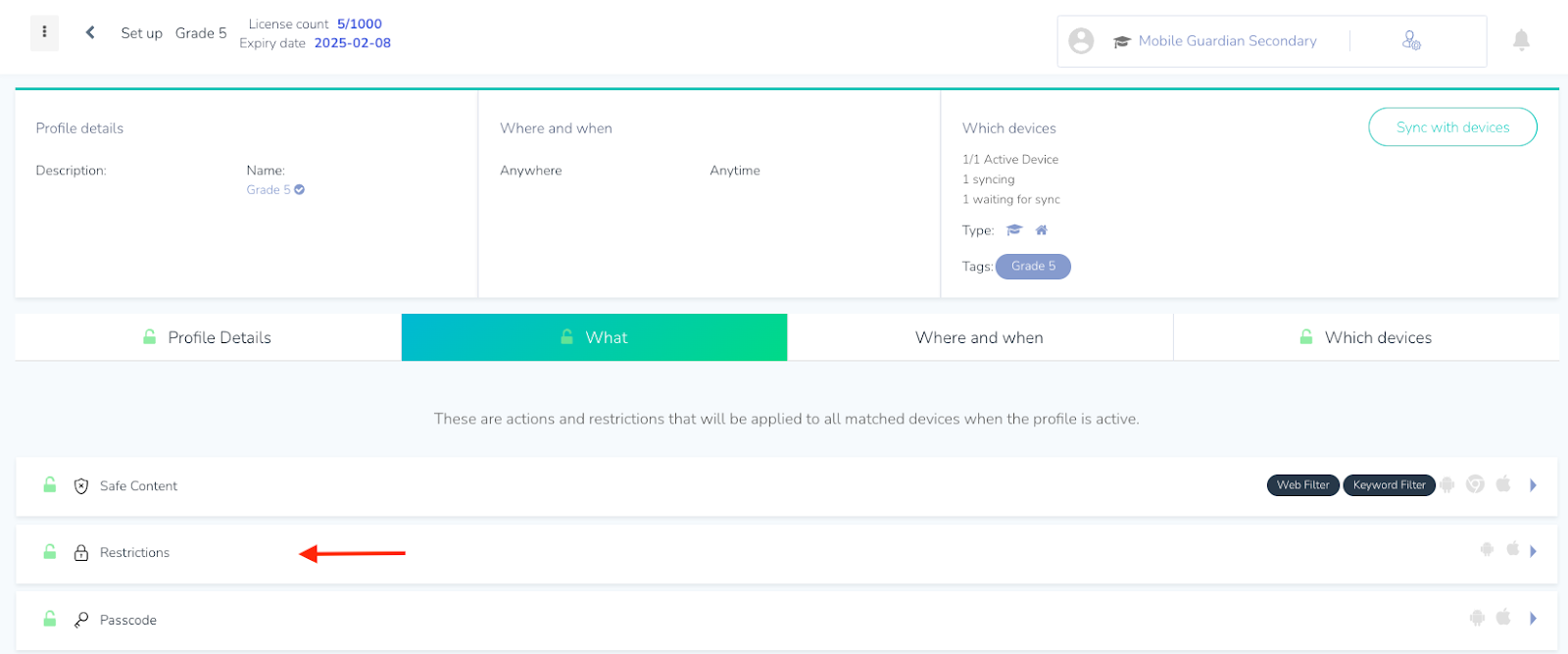Expand the Safe Content row arrow
The image size is (1568, 654).
click(x=1533, y=485)
